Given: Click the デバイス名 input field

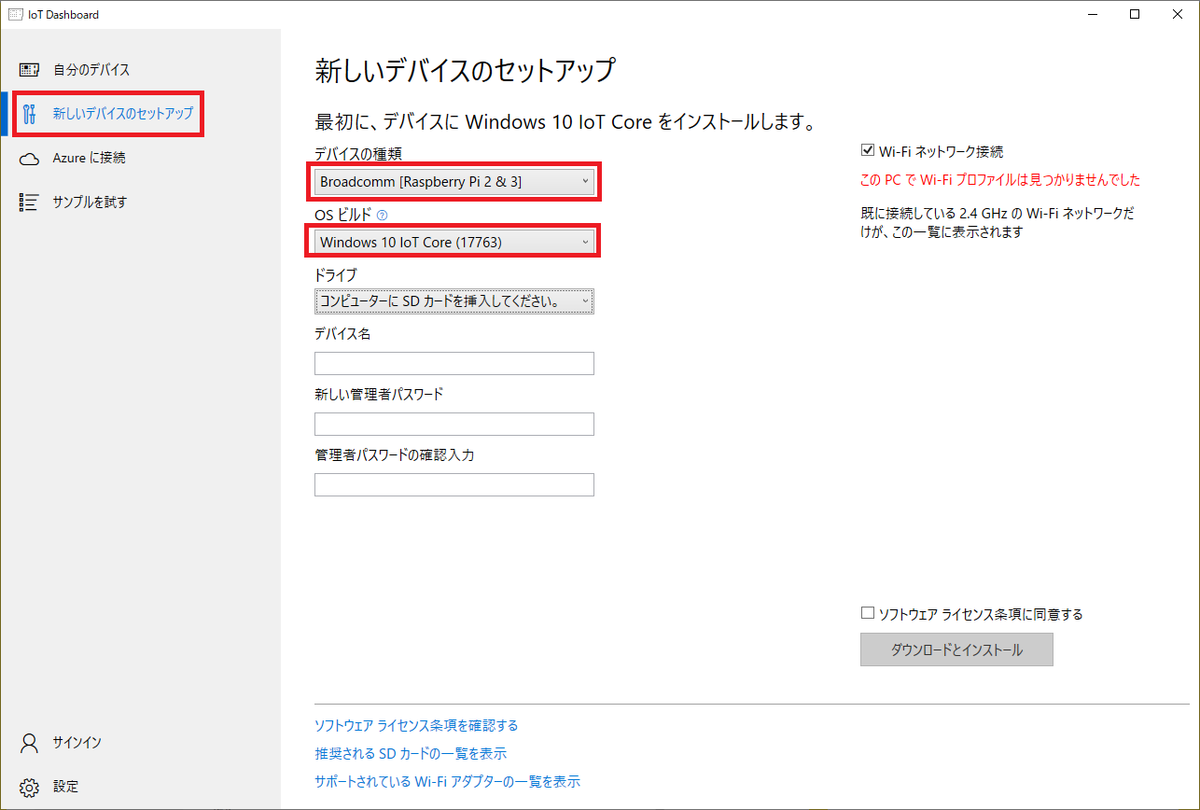Looking at the screenshot, I should pyautogui.click(x=454, y=363).
